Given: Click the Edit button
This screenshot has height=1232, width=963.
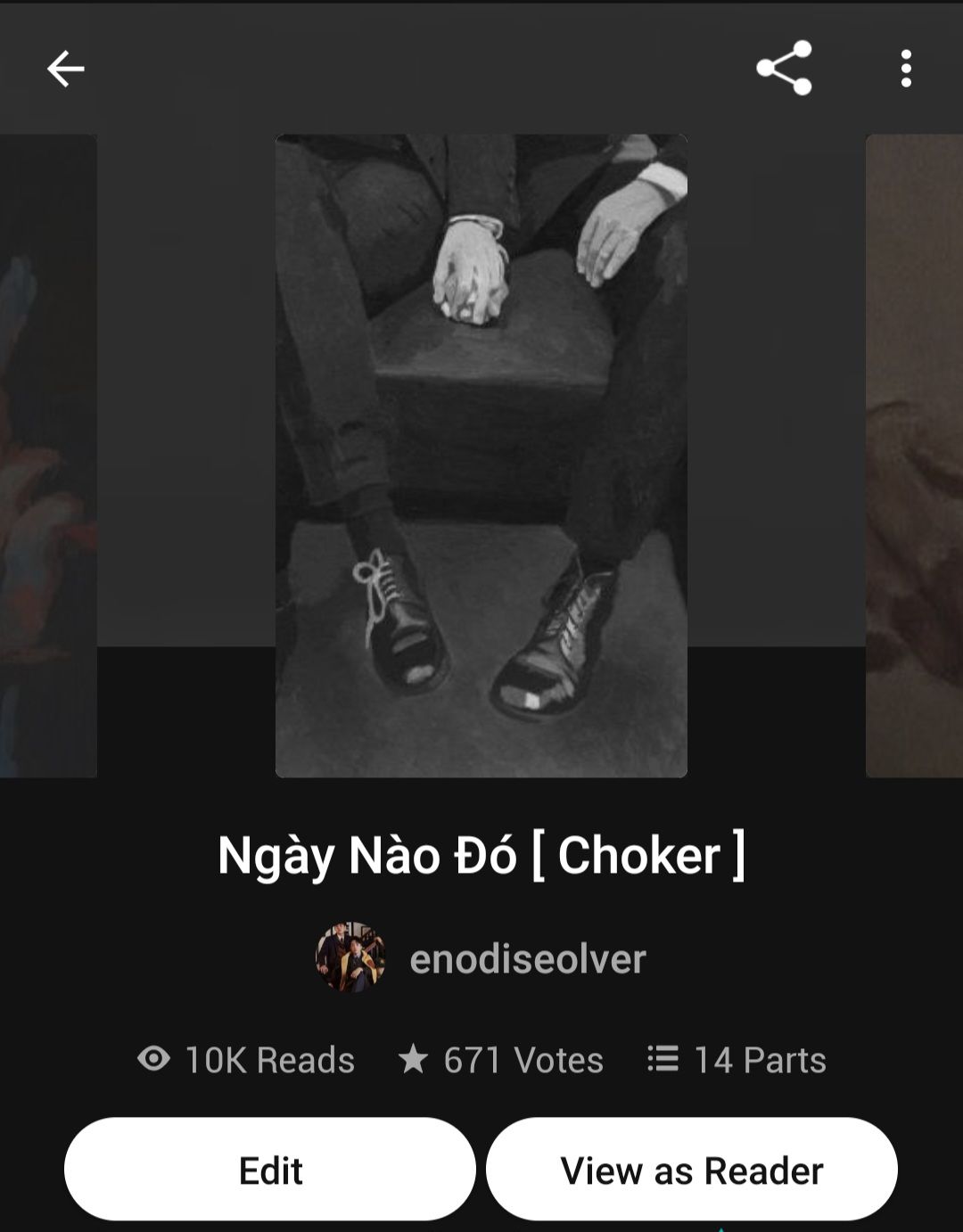Looking at the screenshot, I should tap(270, 1170).
